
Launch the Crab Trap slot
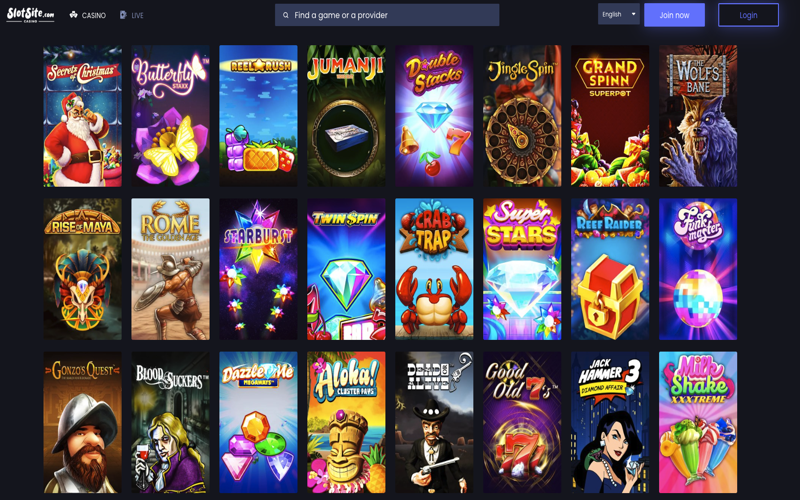[434, 269]
